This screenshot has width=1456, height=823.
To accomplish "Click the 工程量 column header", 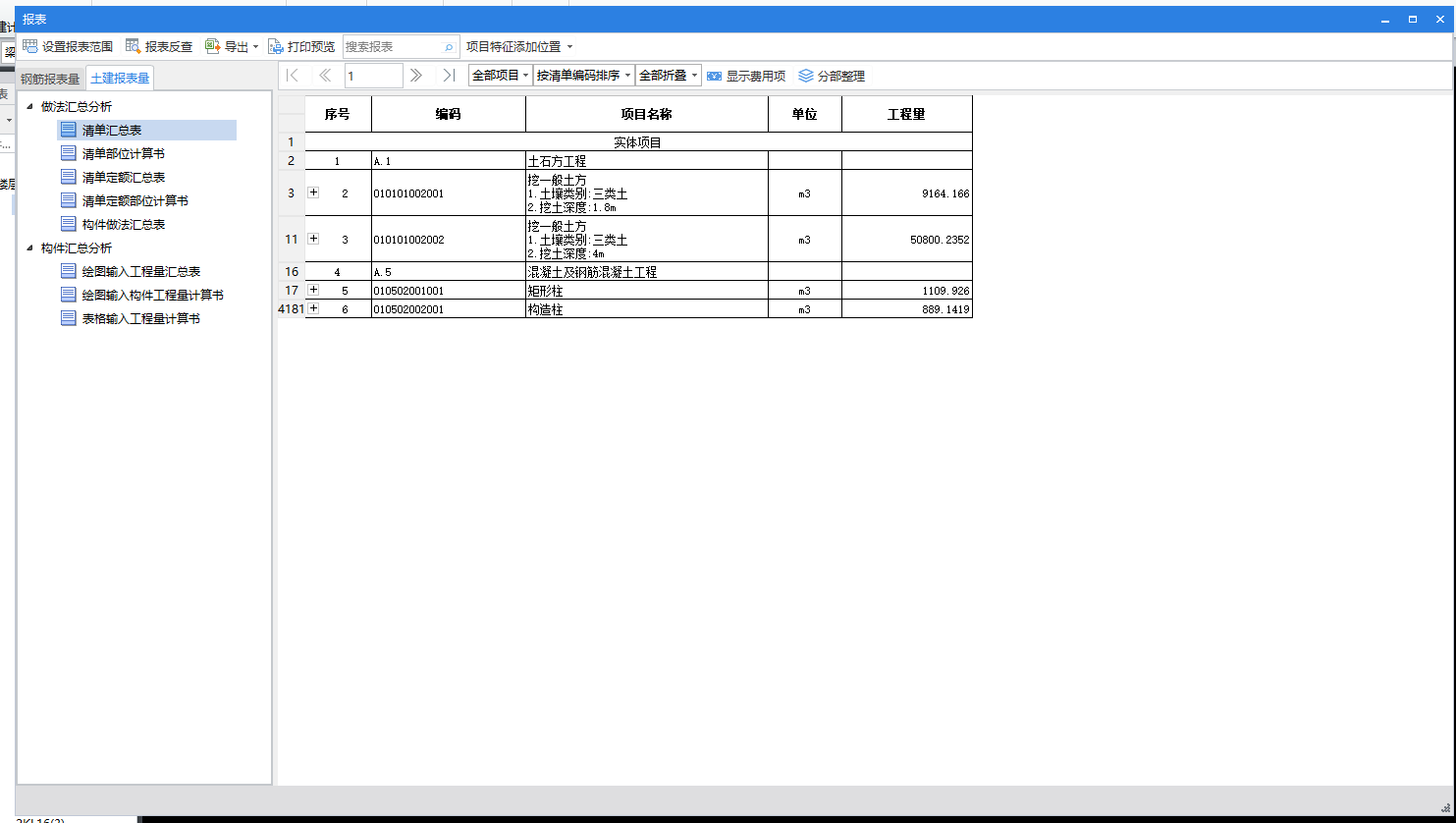I will tap(907, 114).
